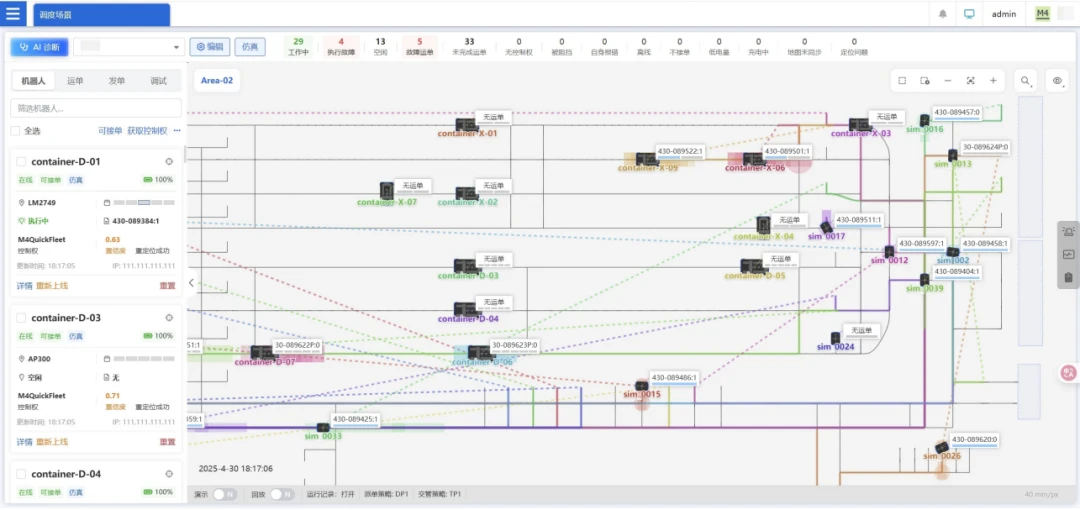
Task: Click the pink floating assistant icon
Action: 1069,372
